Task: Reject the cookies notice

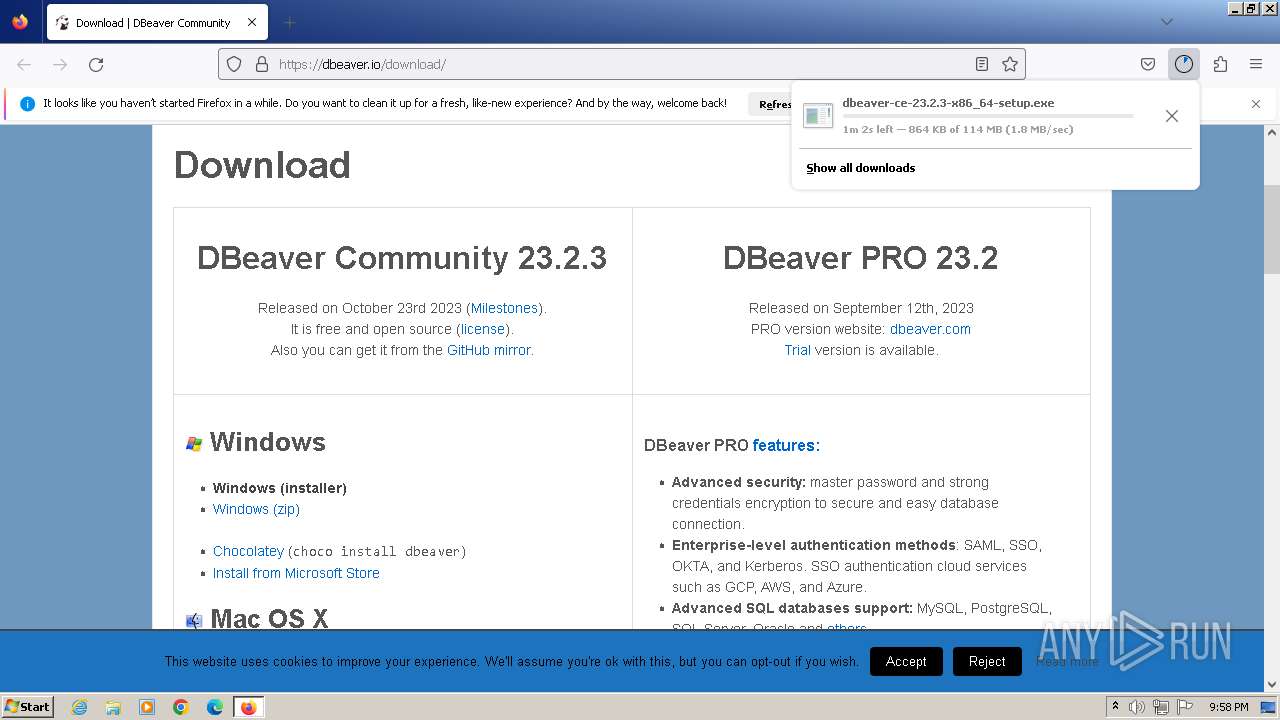Action: (987, 661)
